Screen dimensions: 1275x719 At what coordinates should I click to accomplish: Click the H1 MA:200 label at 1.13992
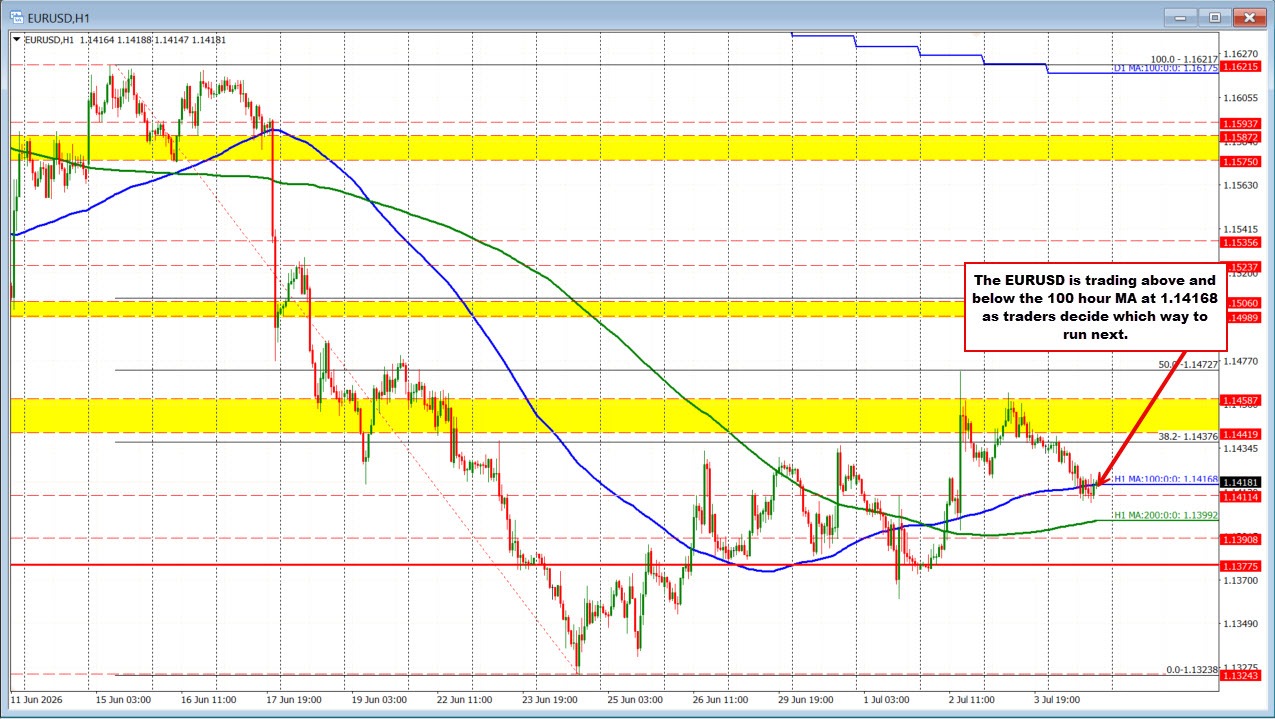pos(1166,515)
